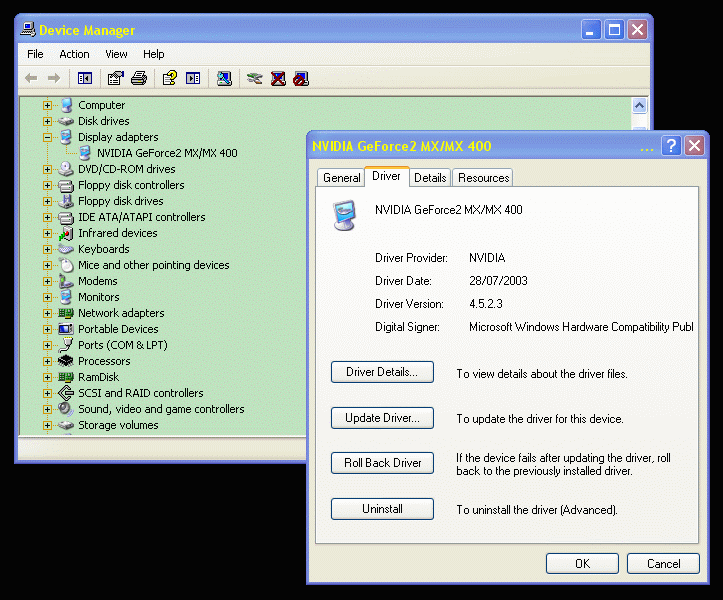Click the Network adapters card icon
The height and width of the screenshot is (600, 723).
66,313
